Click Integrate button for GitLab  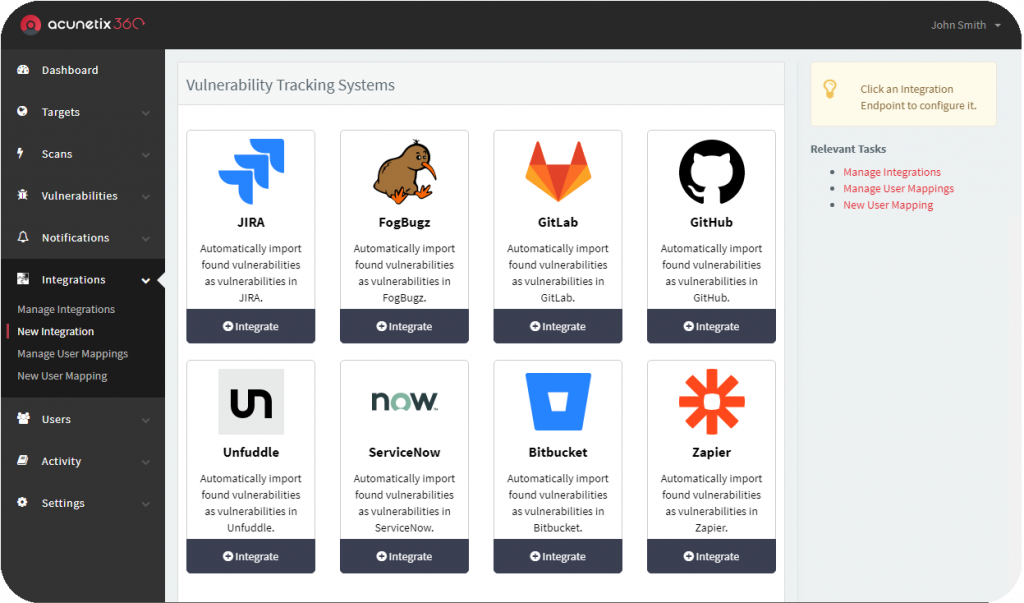pos(558,326)
